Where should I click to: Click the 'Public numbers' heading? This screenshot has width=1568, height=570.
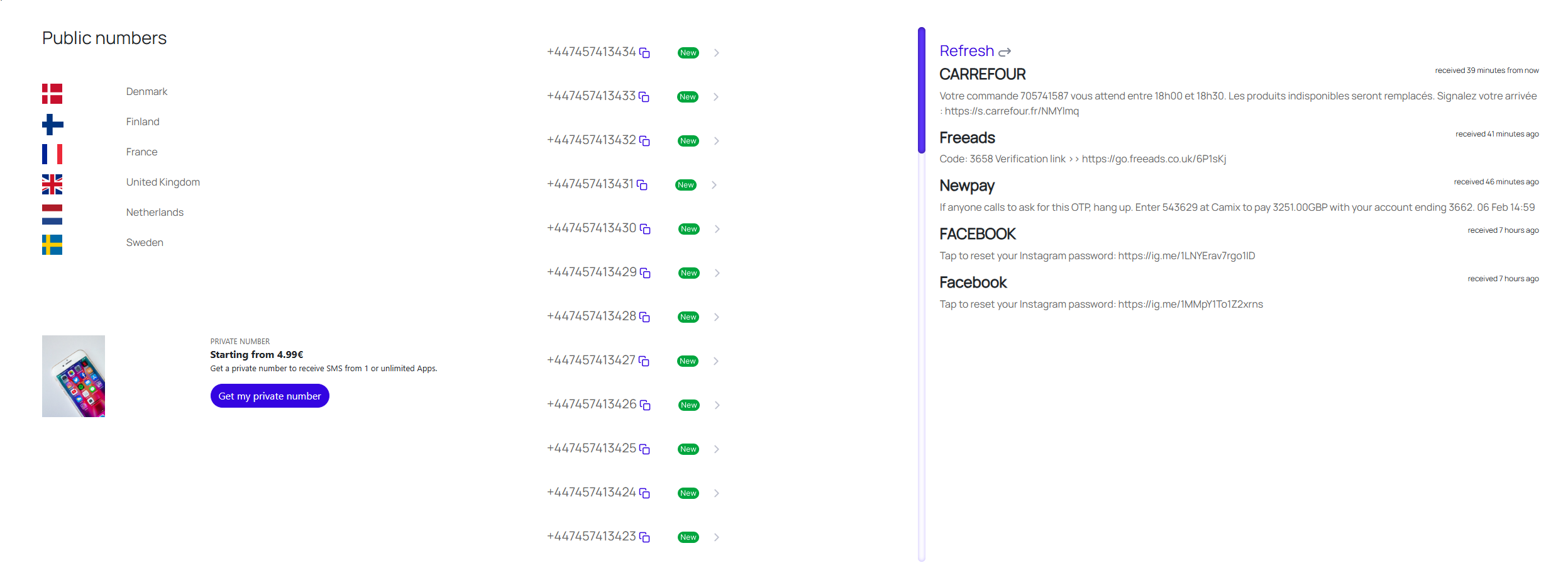click(x=104, y=38)
